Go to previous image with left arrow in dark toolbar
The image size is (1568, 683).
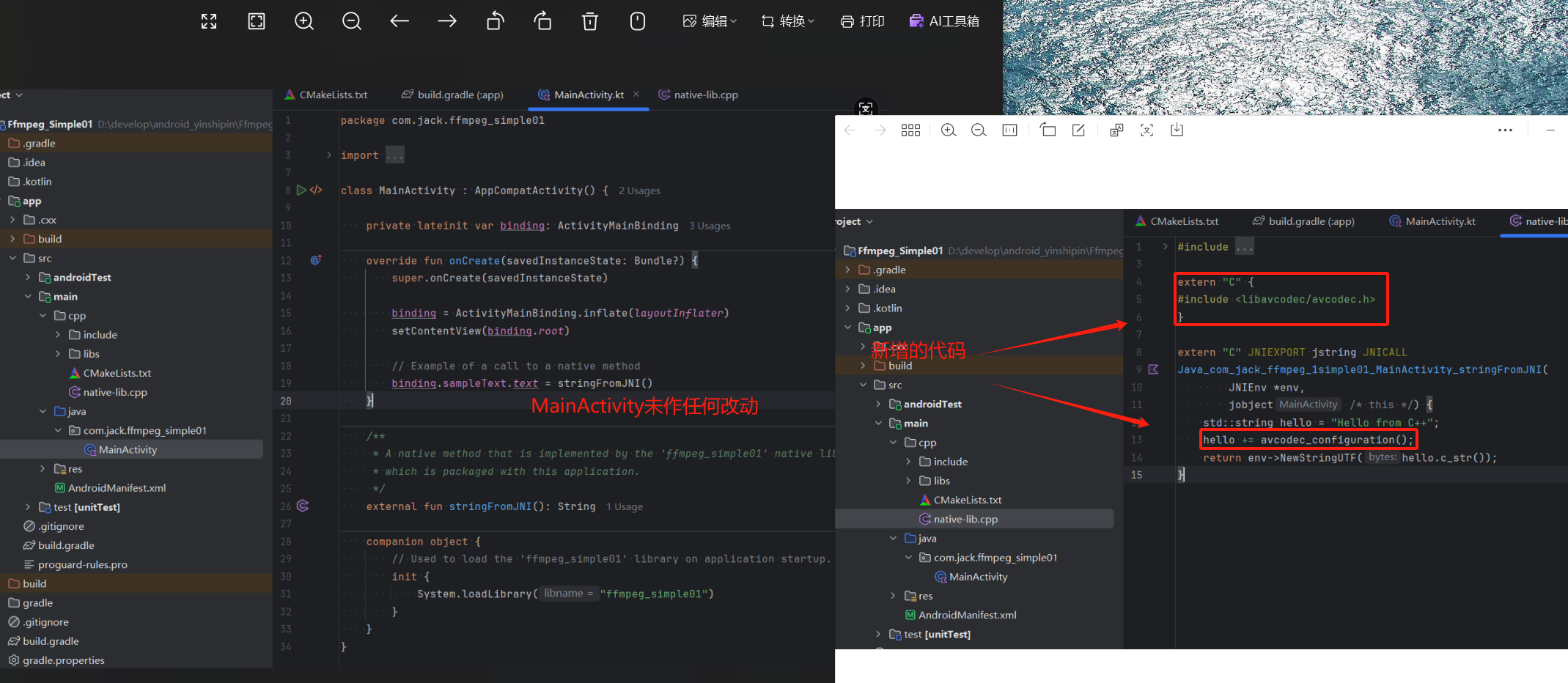[400, 21]
